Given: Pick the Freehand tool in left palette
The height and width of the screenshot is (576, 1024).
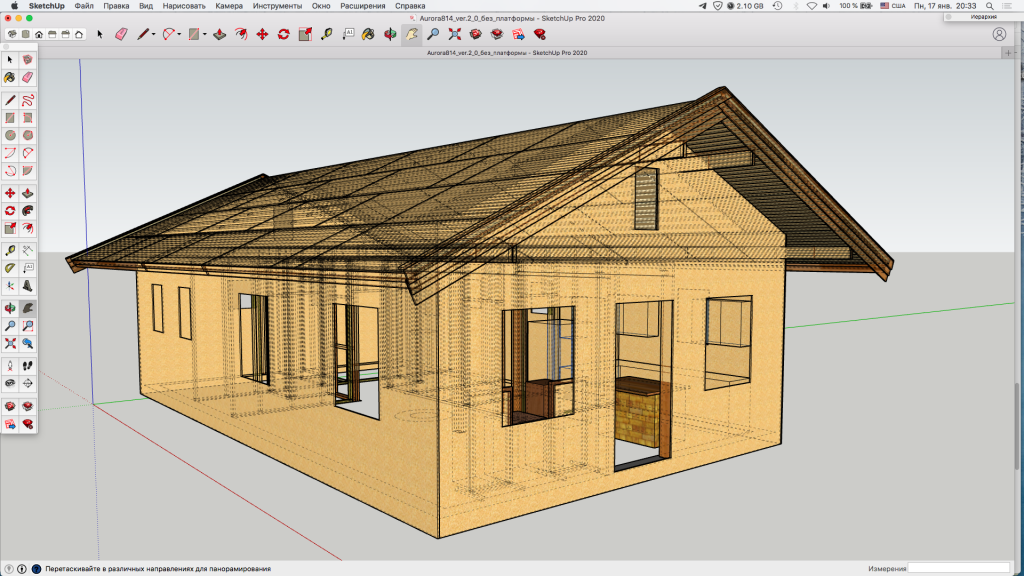Looking at the screenshot, I should pos(28,100).
